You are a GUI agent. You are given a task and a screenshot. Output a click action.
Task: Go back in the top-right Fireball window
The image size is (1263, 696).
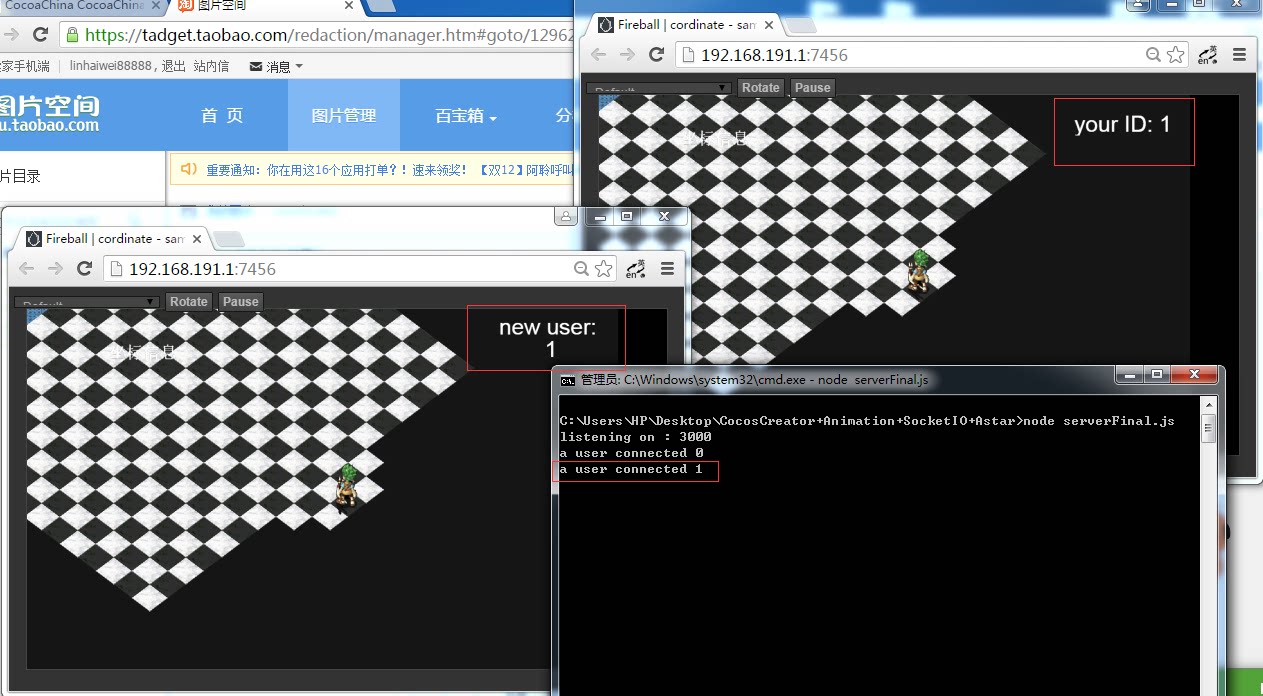(598, 55)
